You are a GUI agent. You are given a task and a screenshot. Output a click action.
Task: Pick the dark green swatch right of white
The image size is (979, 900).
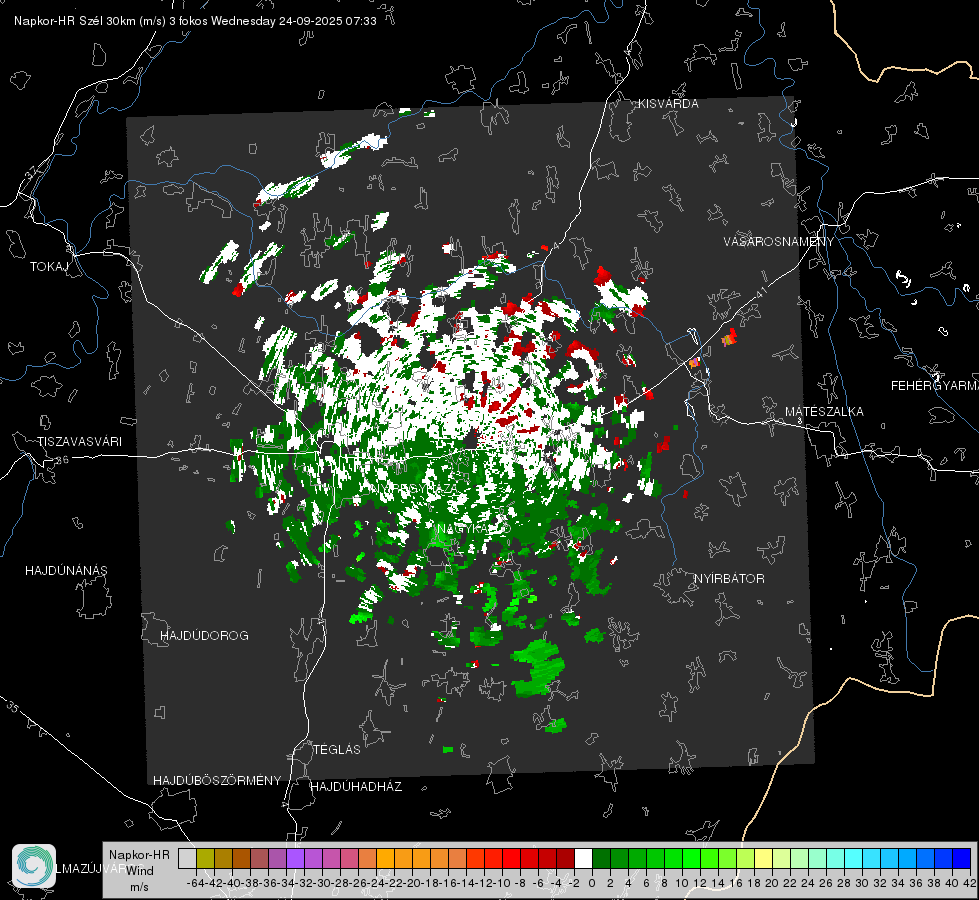tap(601, 858)
